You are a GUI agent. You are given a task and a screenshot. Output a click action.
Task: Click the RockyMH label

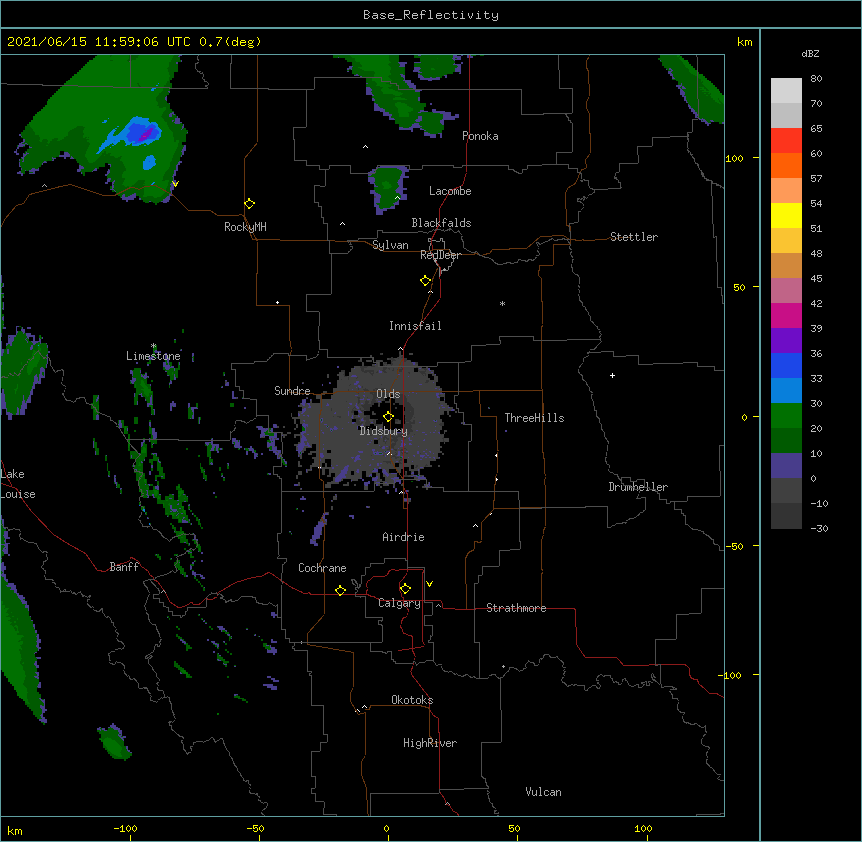click(245, 227)
